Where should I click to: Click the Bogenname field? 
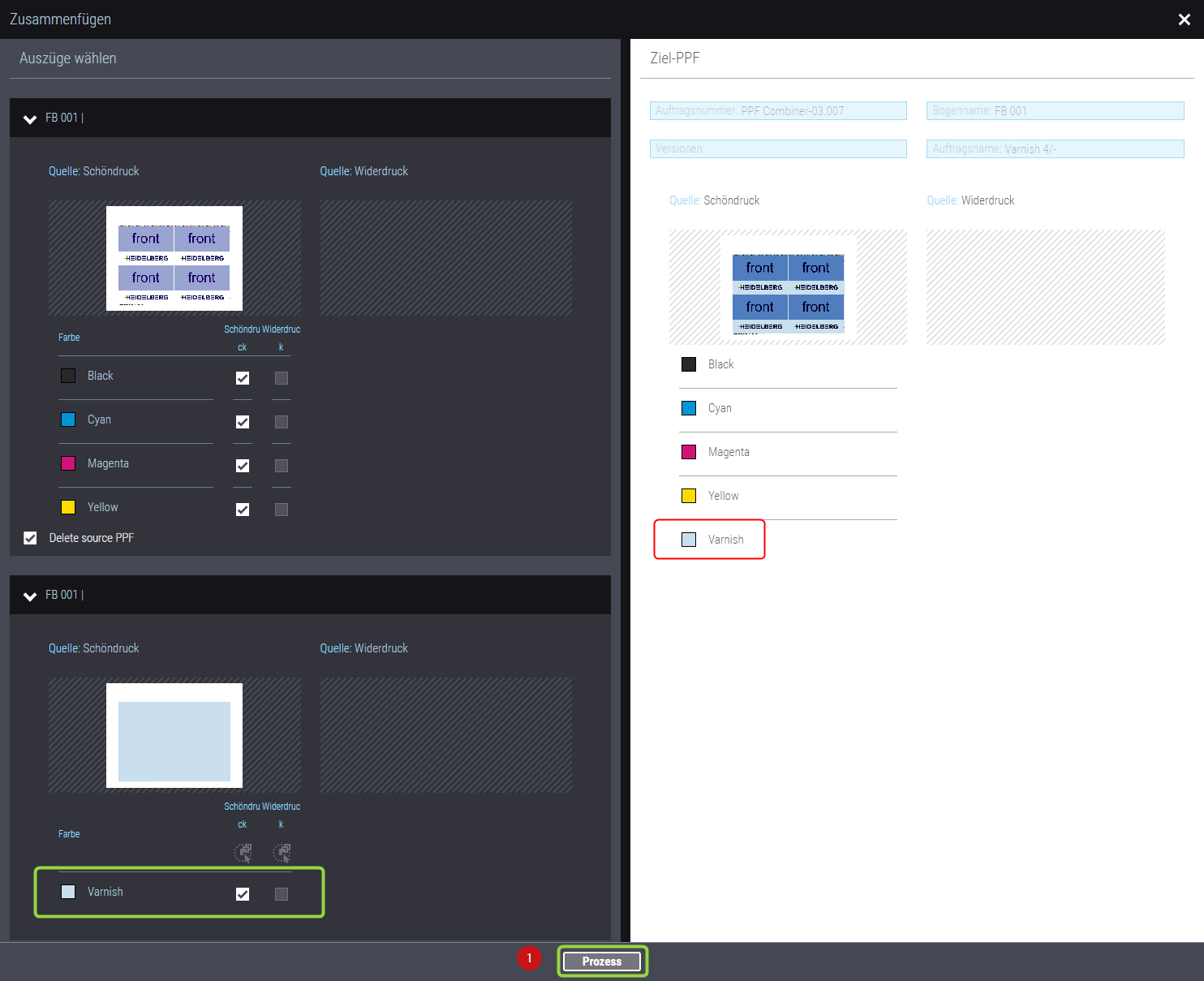(1055, 111)
